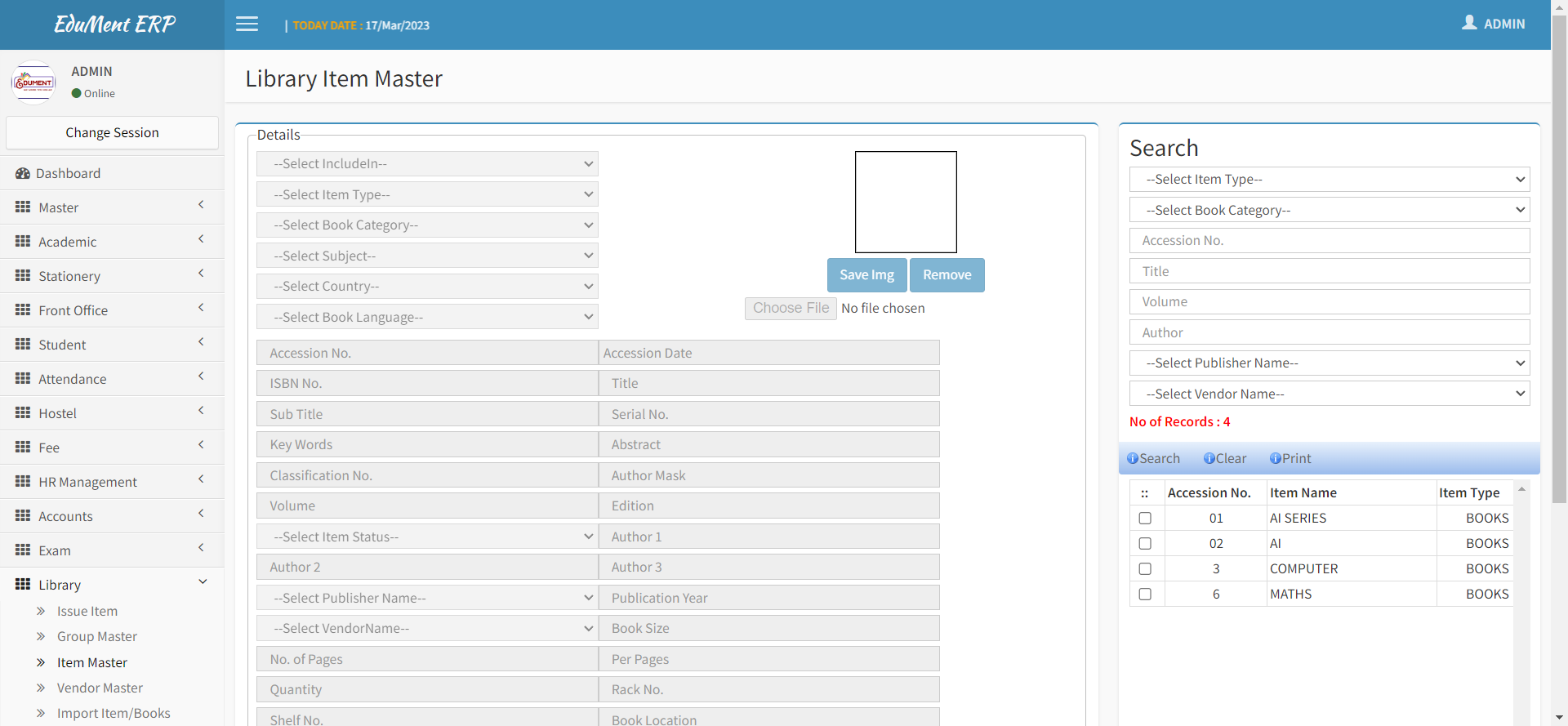1568x726 pixels.
Task: Open the Select IncludeIn dropdown
Action: tap(427, 164)
